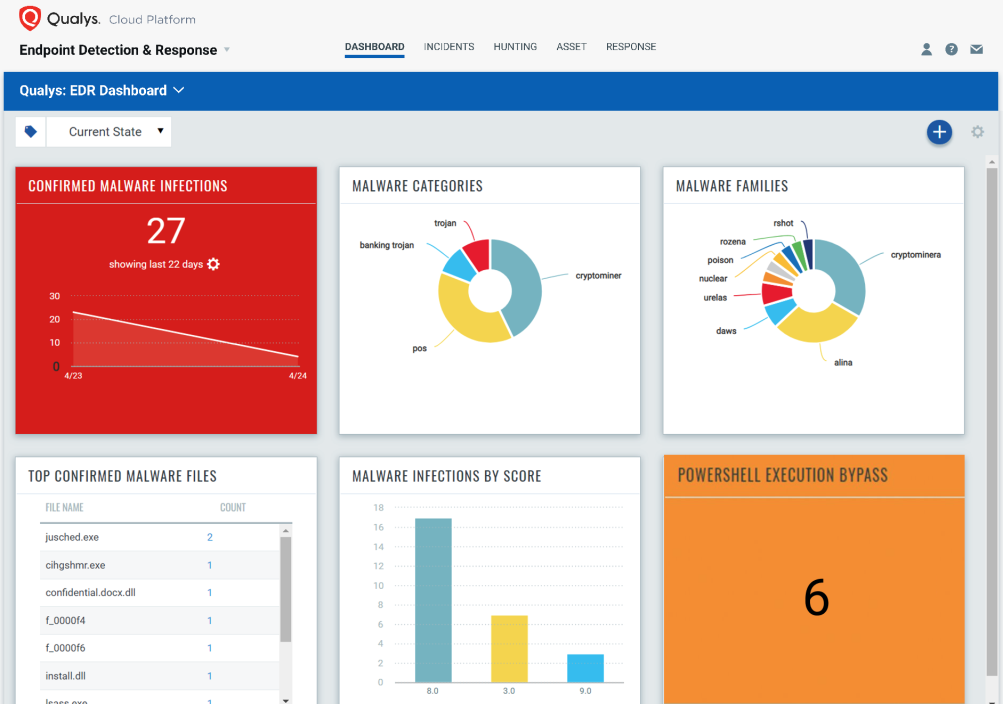Expand the Endpoint Detection & Response module picker
The width and height of the screenshot is (1003, 704).
(x=226, y=50)
